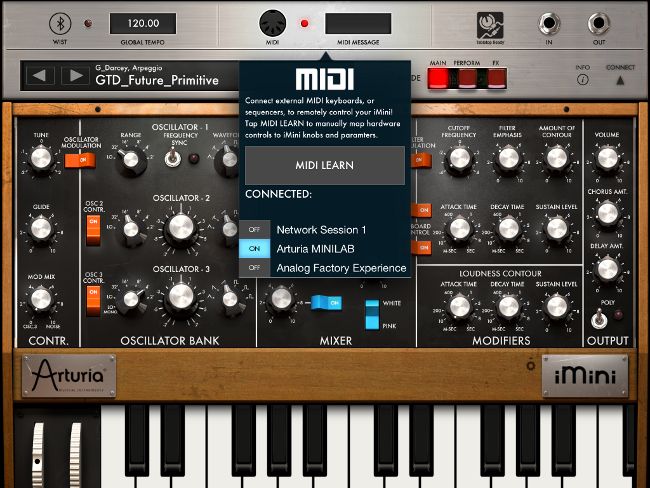This screenshot has width=650, height=488.
Task: Open the INFO icon
Action: pyautogui.click(x=582, y=80)
